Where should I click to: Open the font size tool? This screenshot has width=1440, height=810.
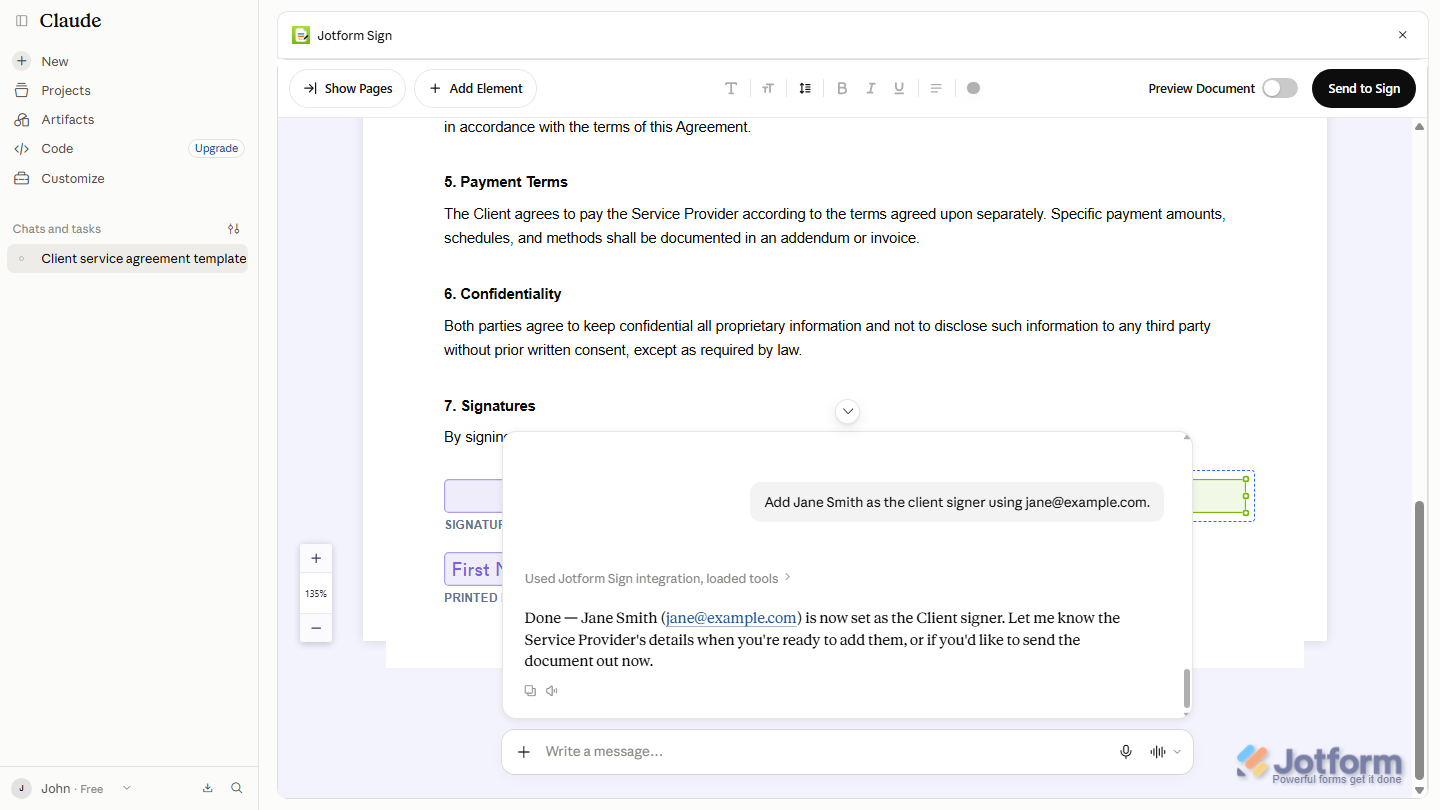point(768,88)
